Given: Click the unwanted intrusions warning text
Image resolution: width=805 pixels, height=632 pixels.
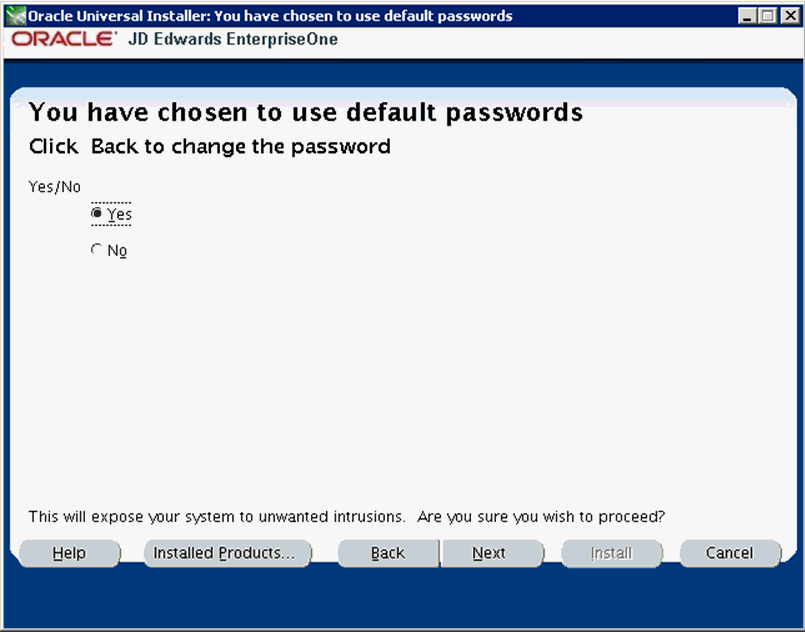Looking at the screenshot, I should pyautogui.click(x=347, y=517).
